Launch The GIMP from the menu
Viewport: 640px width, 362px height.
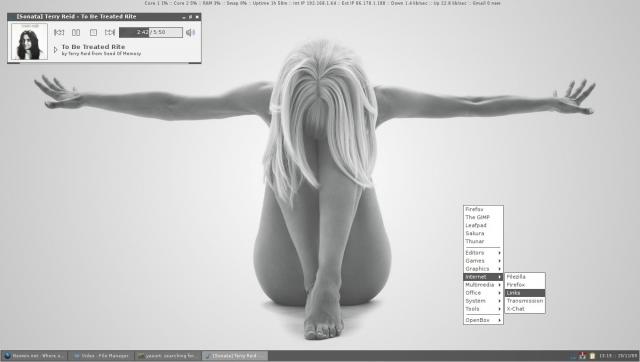pos(483,218)
